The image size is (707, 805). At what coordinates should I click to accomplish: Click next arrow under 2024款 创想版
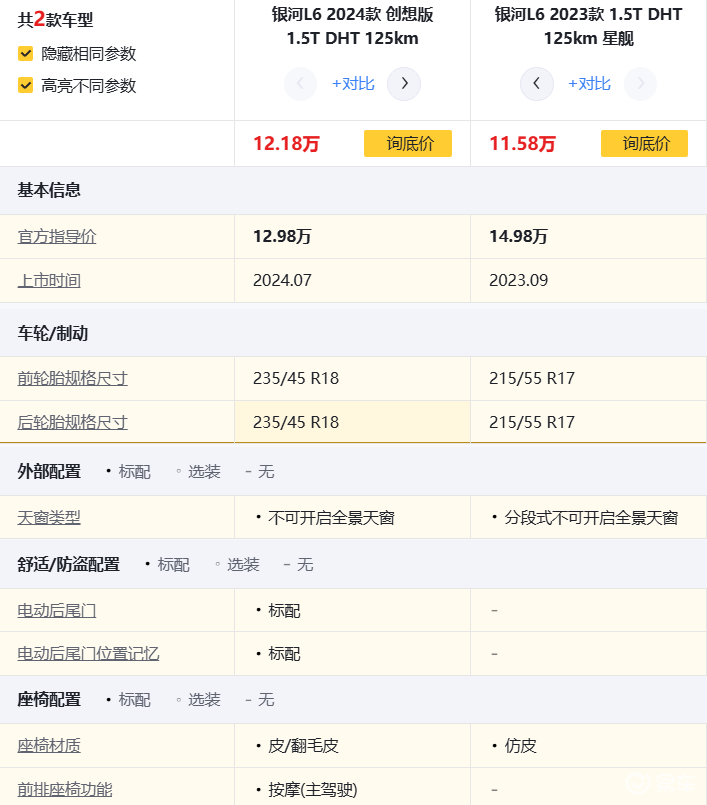click(404, 84)
